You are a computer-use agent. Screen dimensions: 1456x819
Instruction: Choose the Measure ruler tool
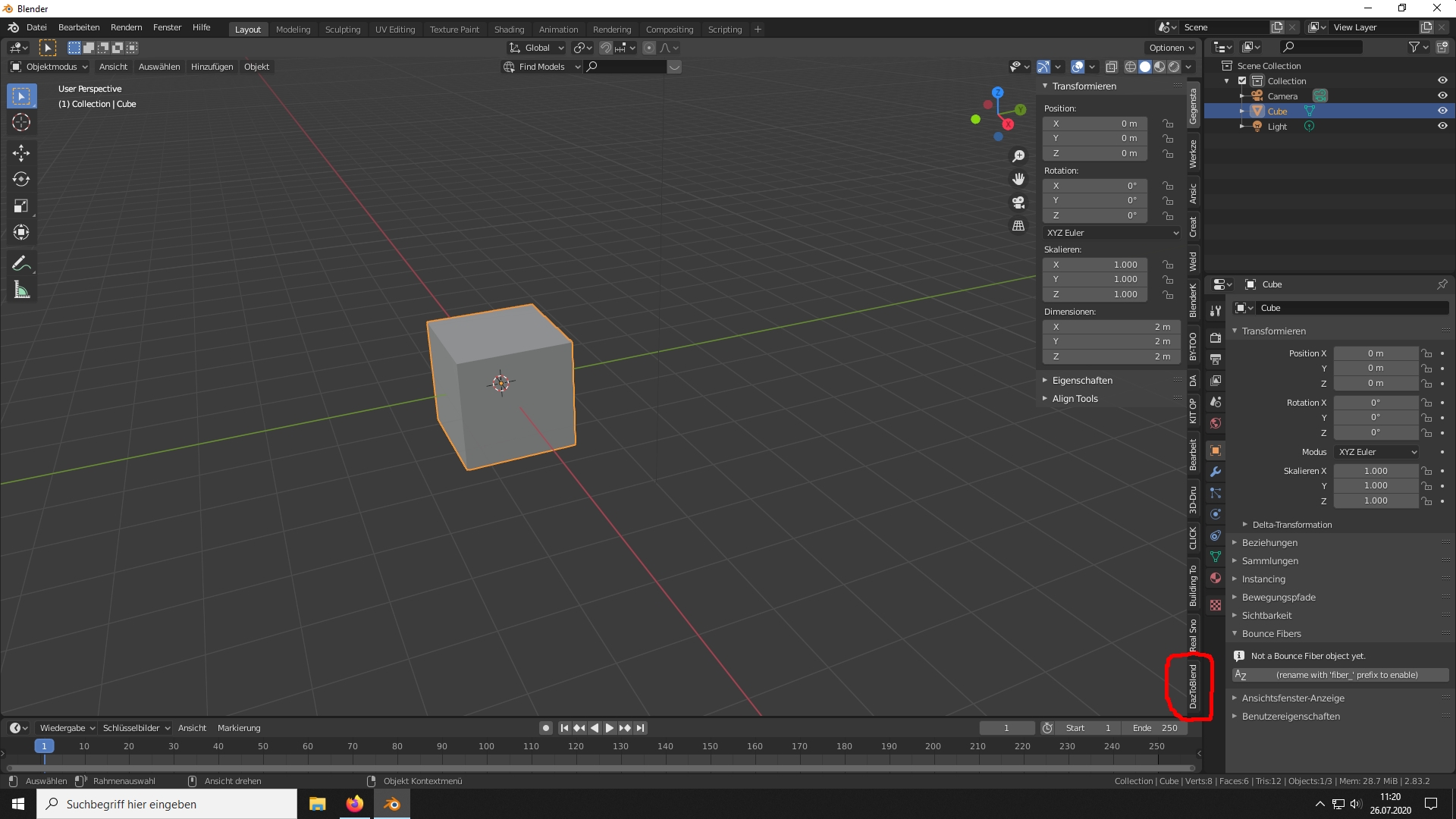point(21,290)
